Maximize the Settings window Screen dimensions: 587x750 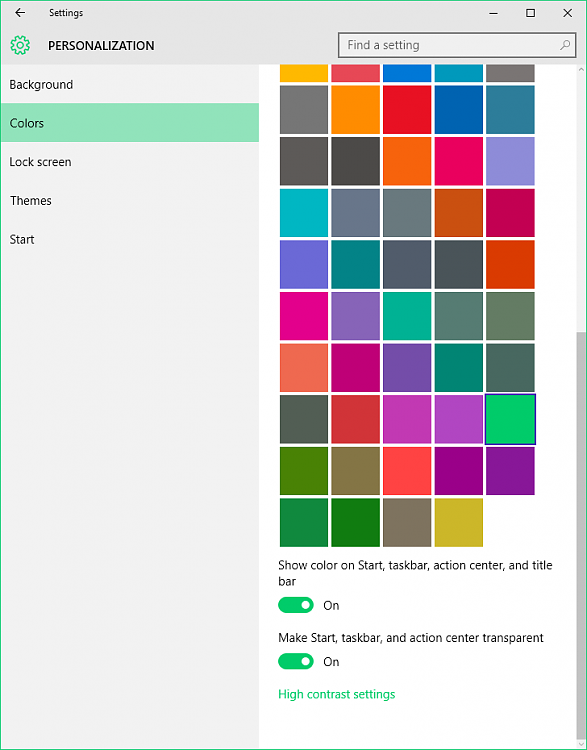pyautogui.click(x=530, y=13)
